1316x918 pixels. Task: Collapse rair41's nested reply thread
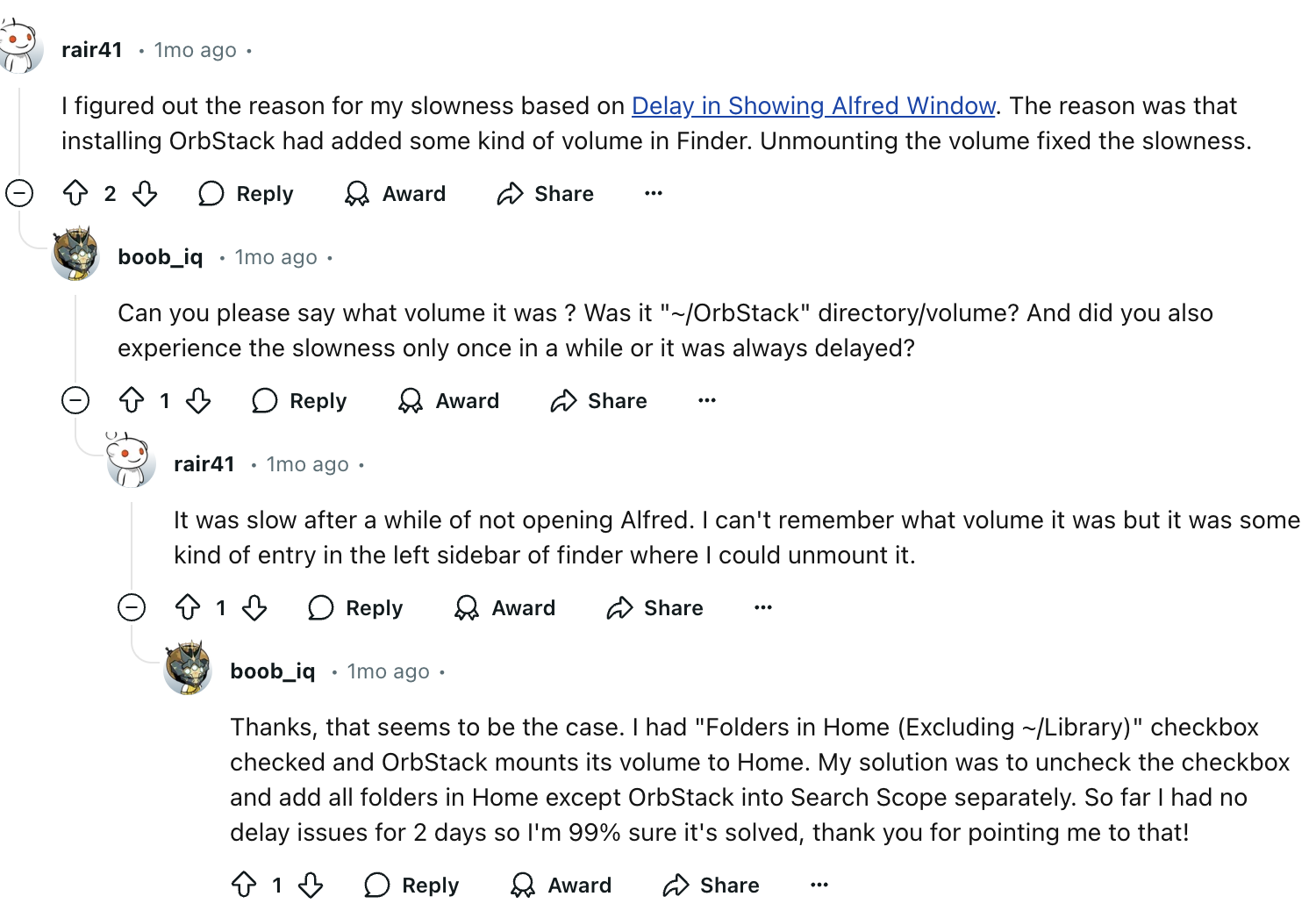point(132,607)
